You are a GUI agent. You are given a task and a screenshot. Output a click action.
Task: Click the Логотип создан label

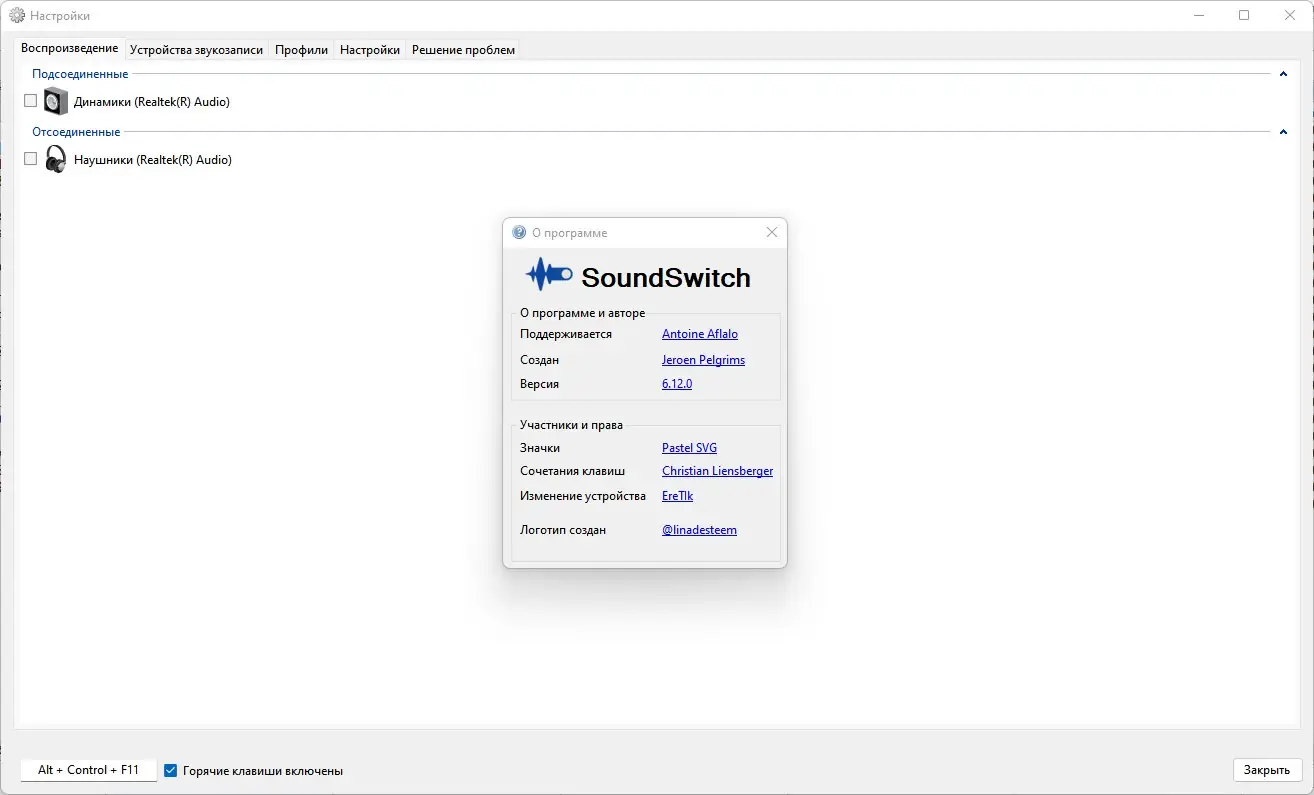tap(563, 530)
